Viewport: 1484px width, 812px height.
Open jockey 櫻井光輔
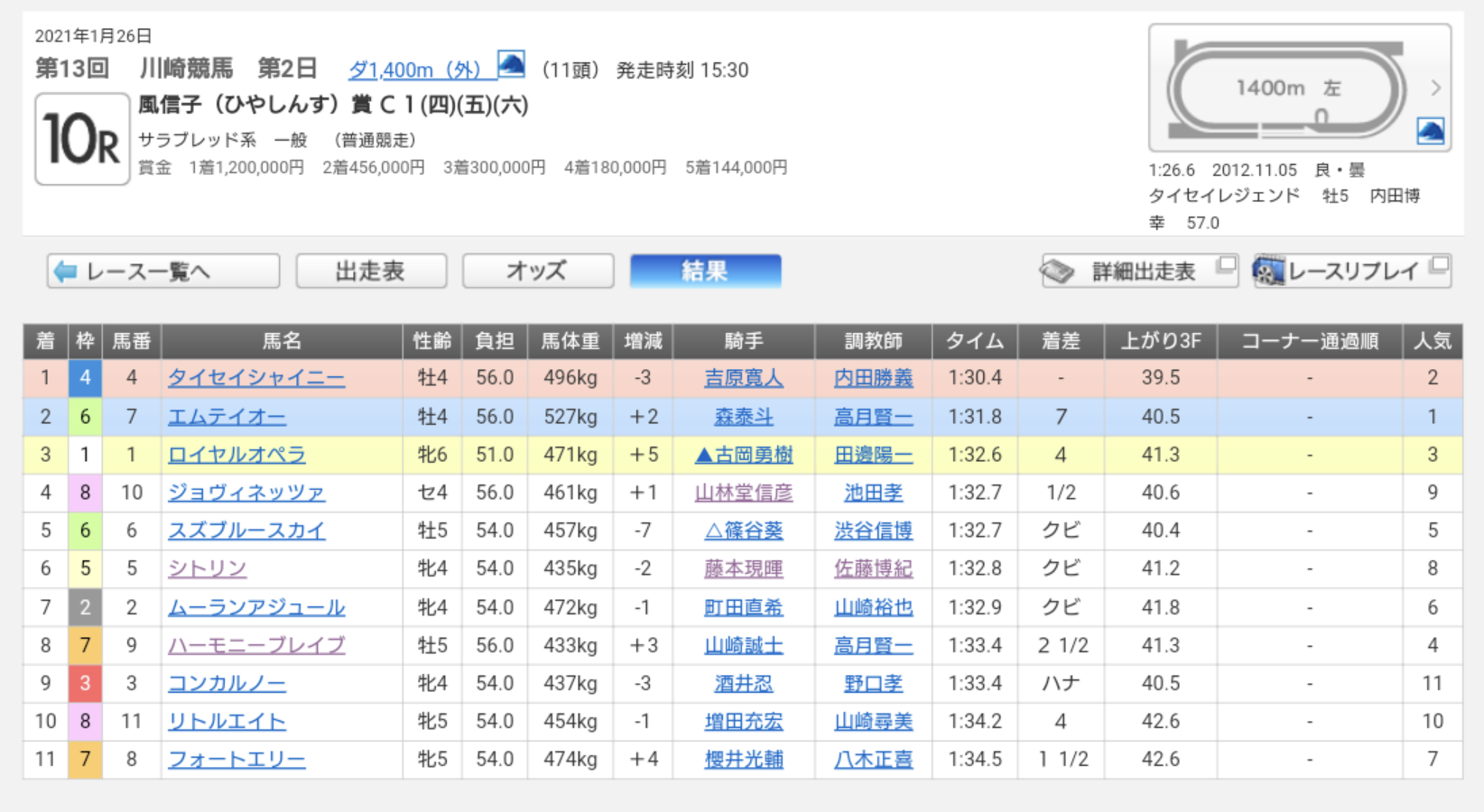pos(744,760)
